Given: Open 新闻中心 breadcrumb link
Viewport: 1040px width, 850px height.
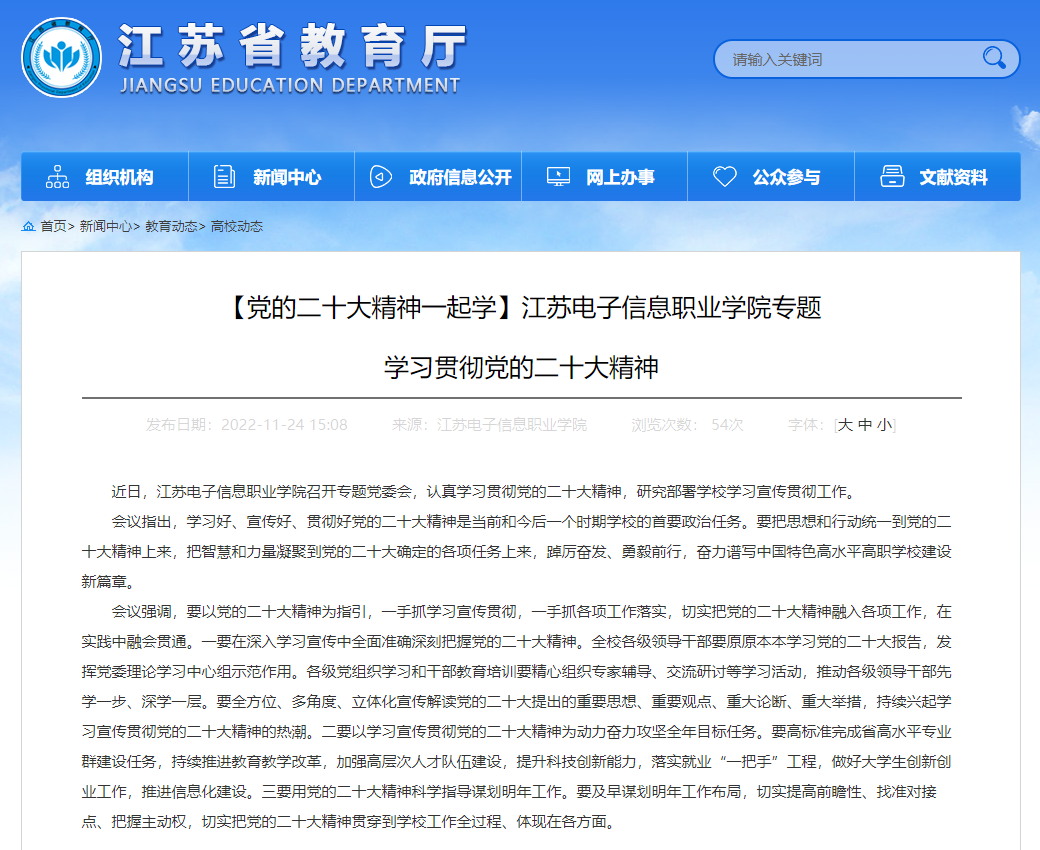Looking at the screenshot, I should coord(105,226).
